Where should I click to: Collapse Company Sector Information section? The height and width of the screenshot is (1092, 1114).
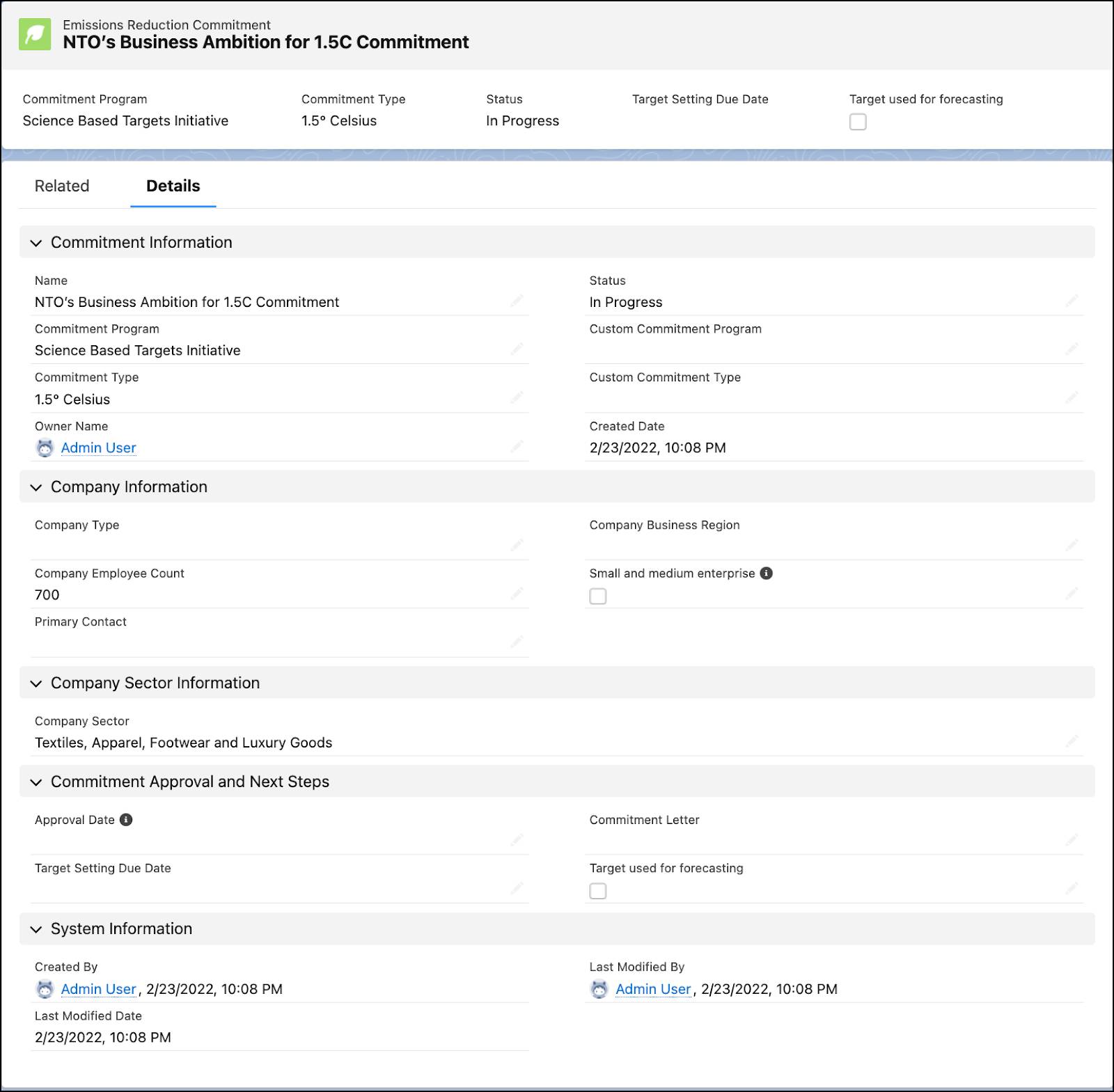coord(36,683)
